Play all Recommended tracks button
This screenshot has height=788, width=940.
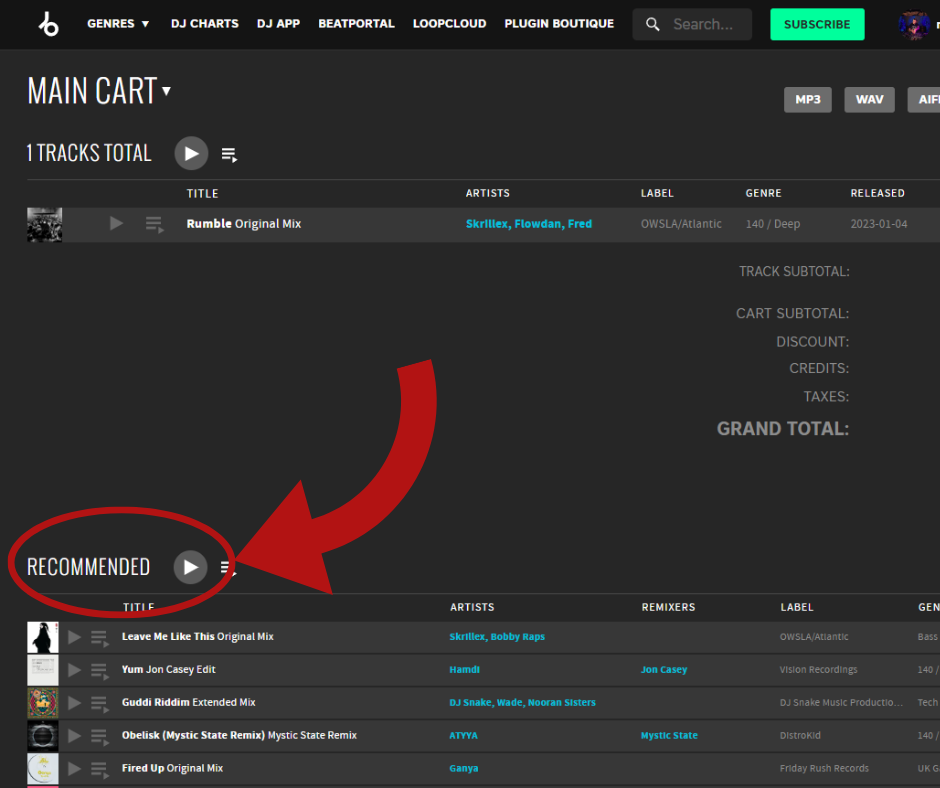click(191, 567)
